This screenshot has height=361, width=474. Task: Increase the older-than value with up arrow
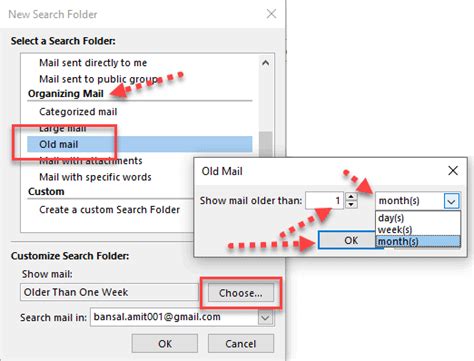[351, 196]
